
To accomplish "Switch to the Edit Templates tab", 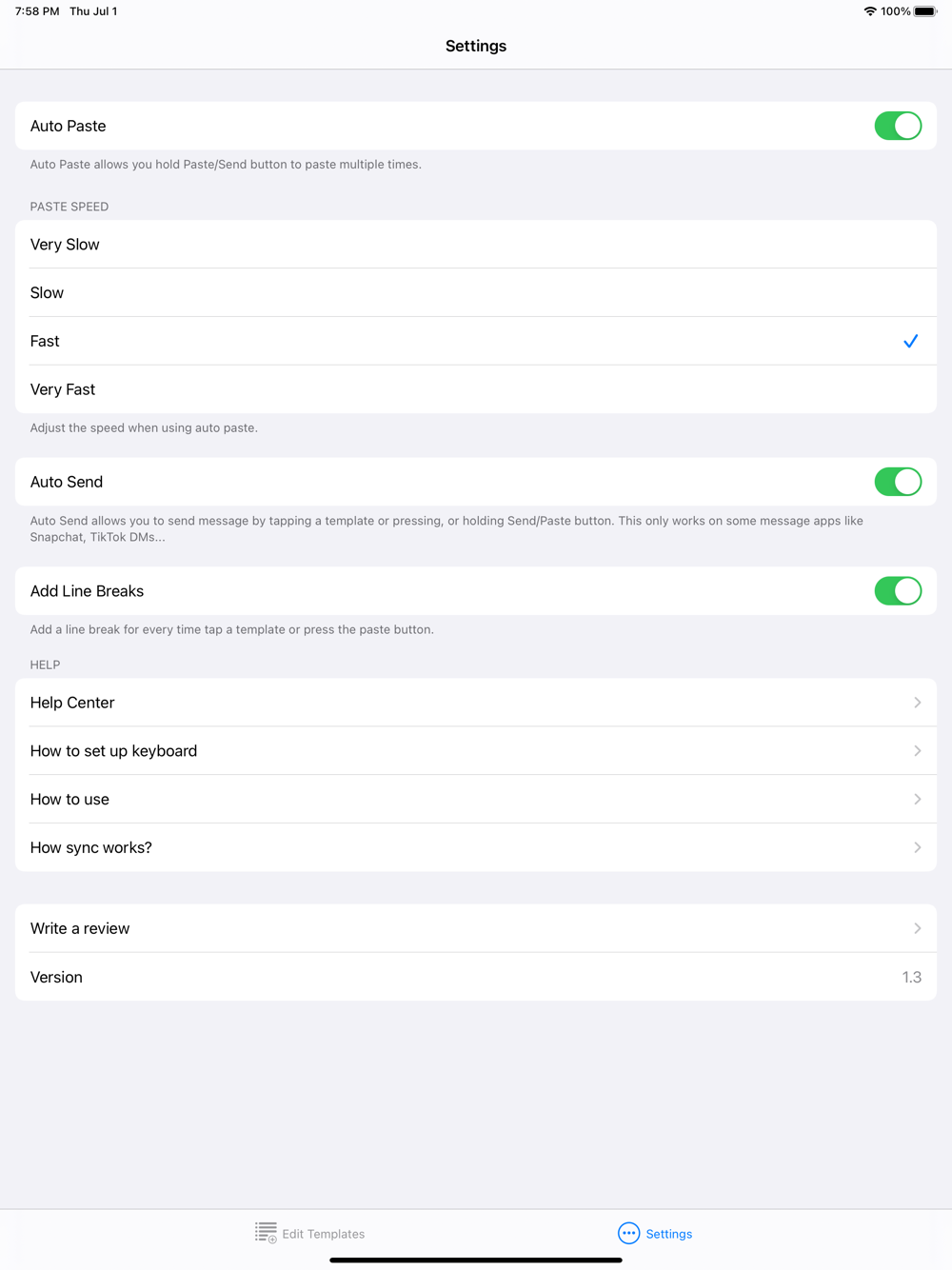I will point(323,1234).
